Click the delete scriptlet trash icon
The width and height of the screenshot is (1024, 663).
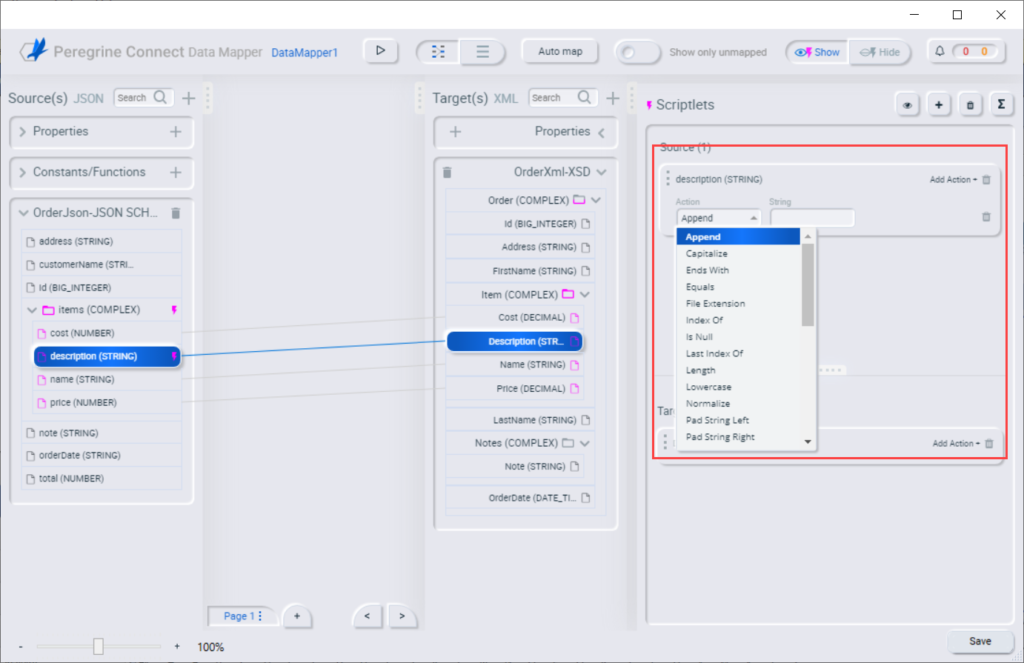click(x=970, y=103)
